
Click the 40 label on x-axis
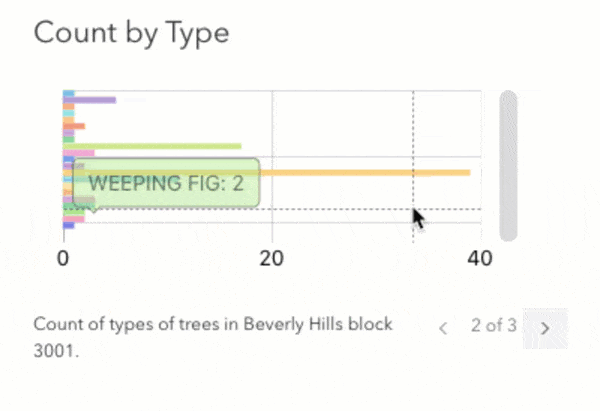(480, 258)
